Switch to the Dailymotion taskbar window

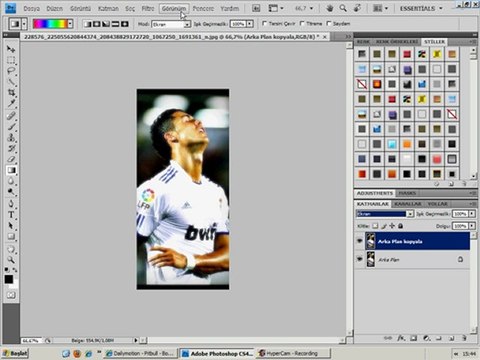(x=142, y=353)
